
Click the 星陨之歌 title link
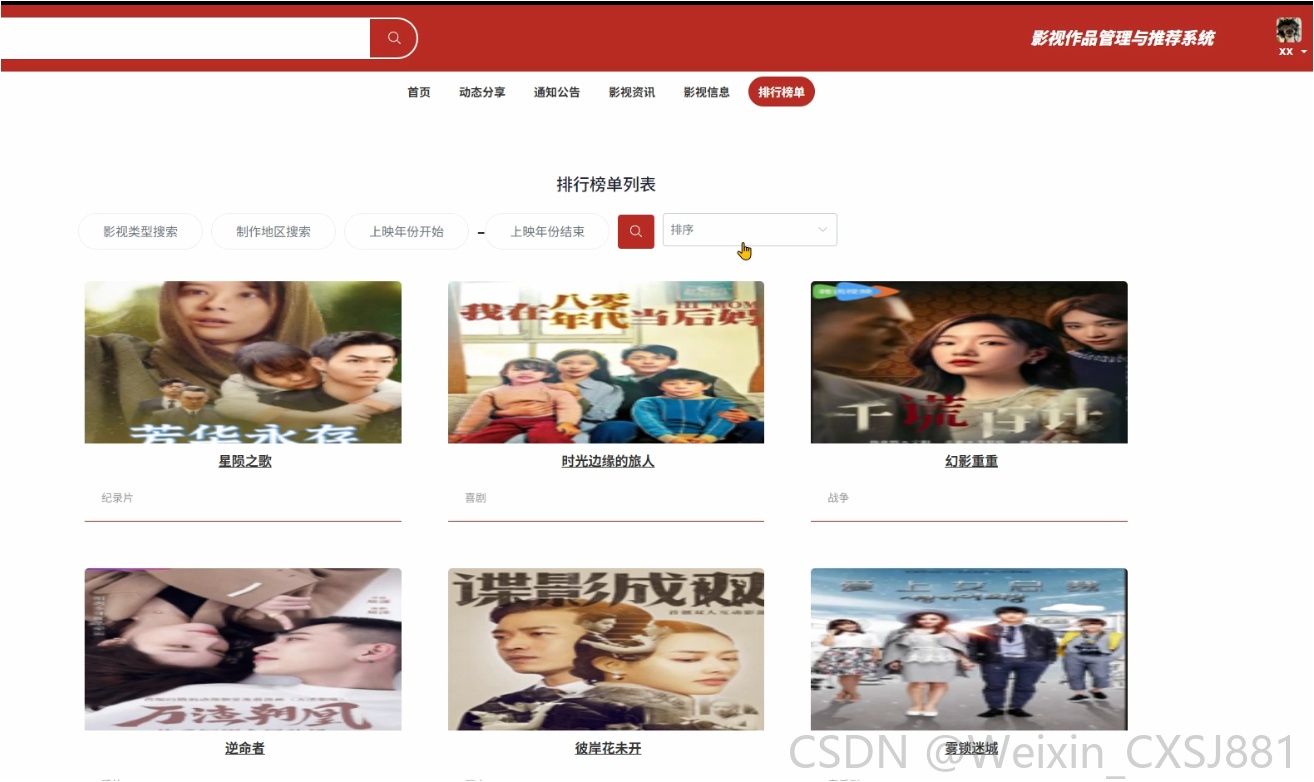(245, 462)
